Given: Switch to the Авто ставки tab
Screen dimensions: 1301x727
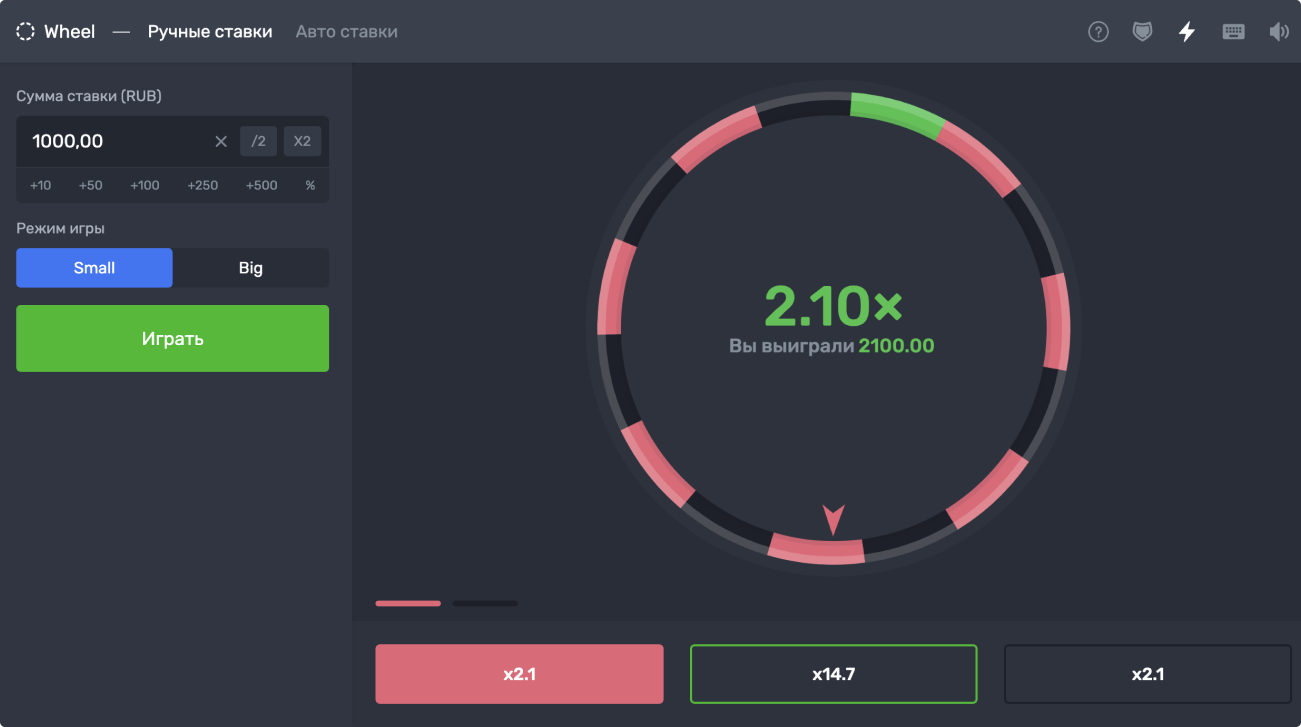Looking at the screenshot, I should (346, 31).
